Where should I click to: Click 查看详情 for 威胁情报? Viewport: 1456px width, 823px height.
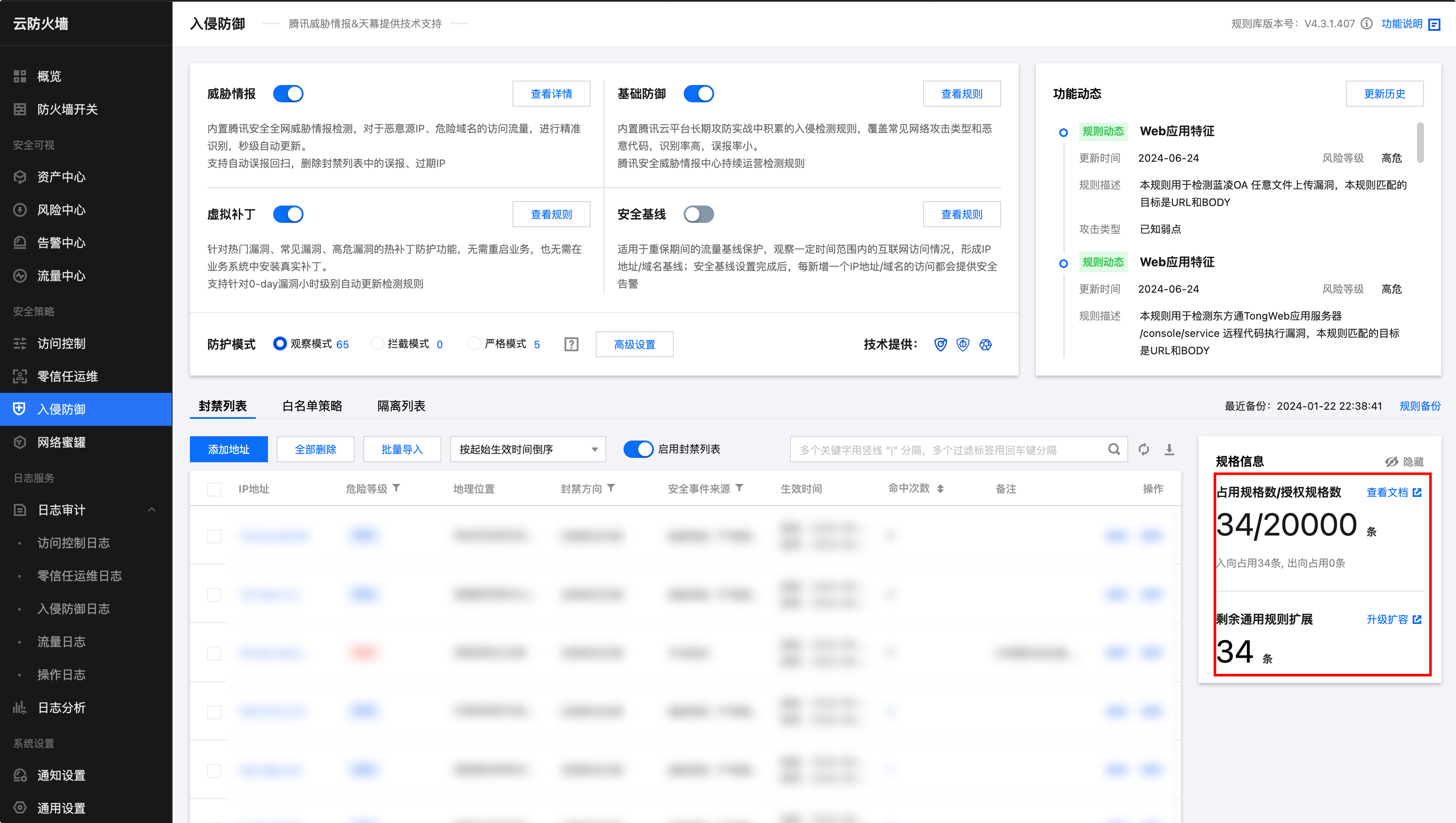click(551, 94)
